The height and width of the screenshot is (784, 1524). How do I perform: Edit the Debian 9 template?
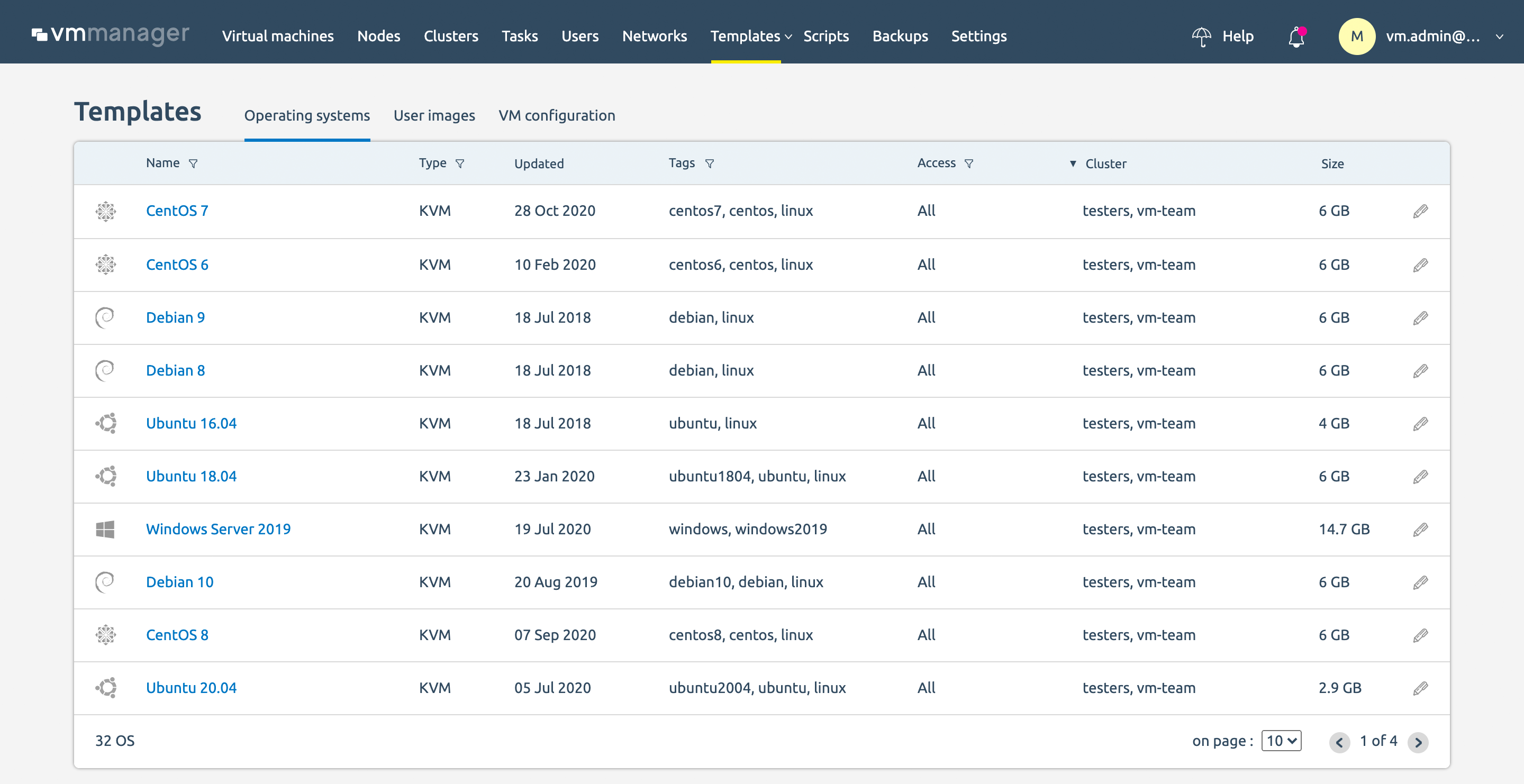1420,318
